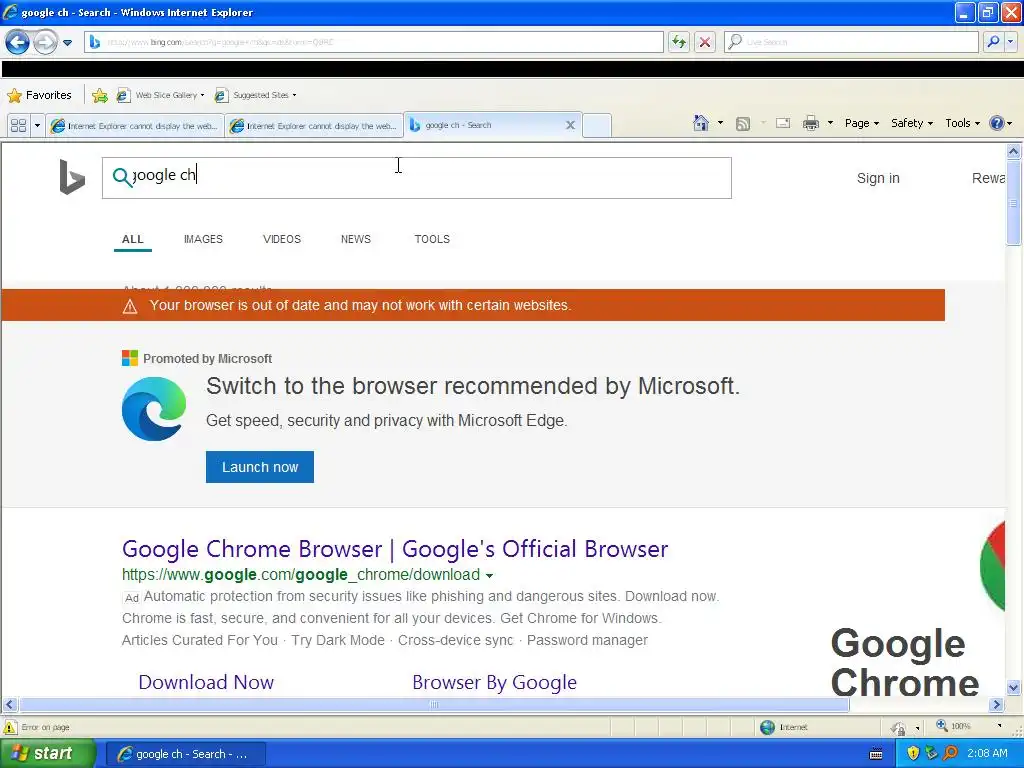Click the Internet zone globe in status bar

coord(767,727)
